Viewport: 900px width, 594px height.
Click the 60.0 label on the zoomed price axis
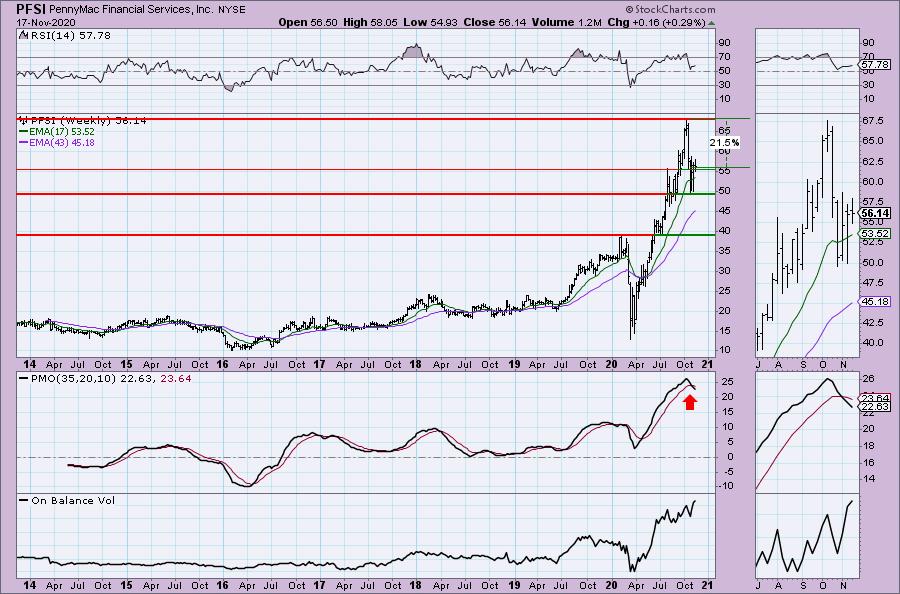coord(872,182)
